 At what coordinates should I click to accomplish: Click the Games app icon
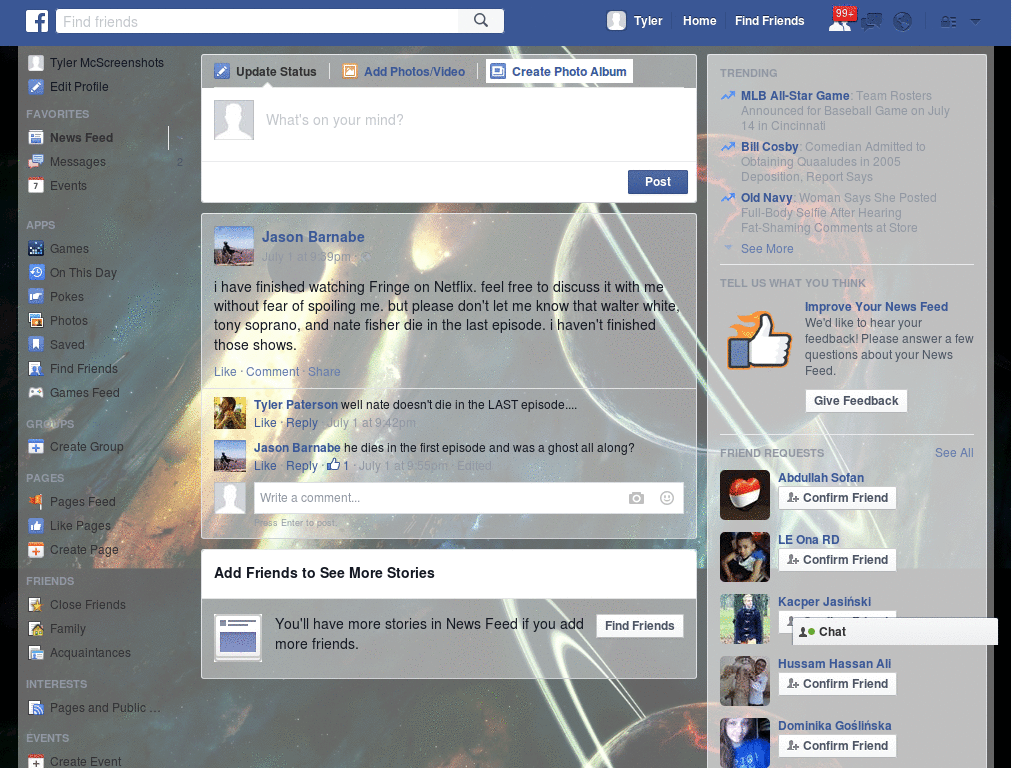click(x=36, y=248)
